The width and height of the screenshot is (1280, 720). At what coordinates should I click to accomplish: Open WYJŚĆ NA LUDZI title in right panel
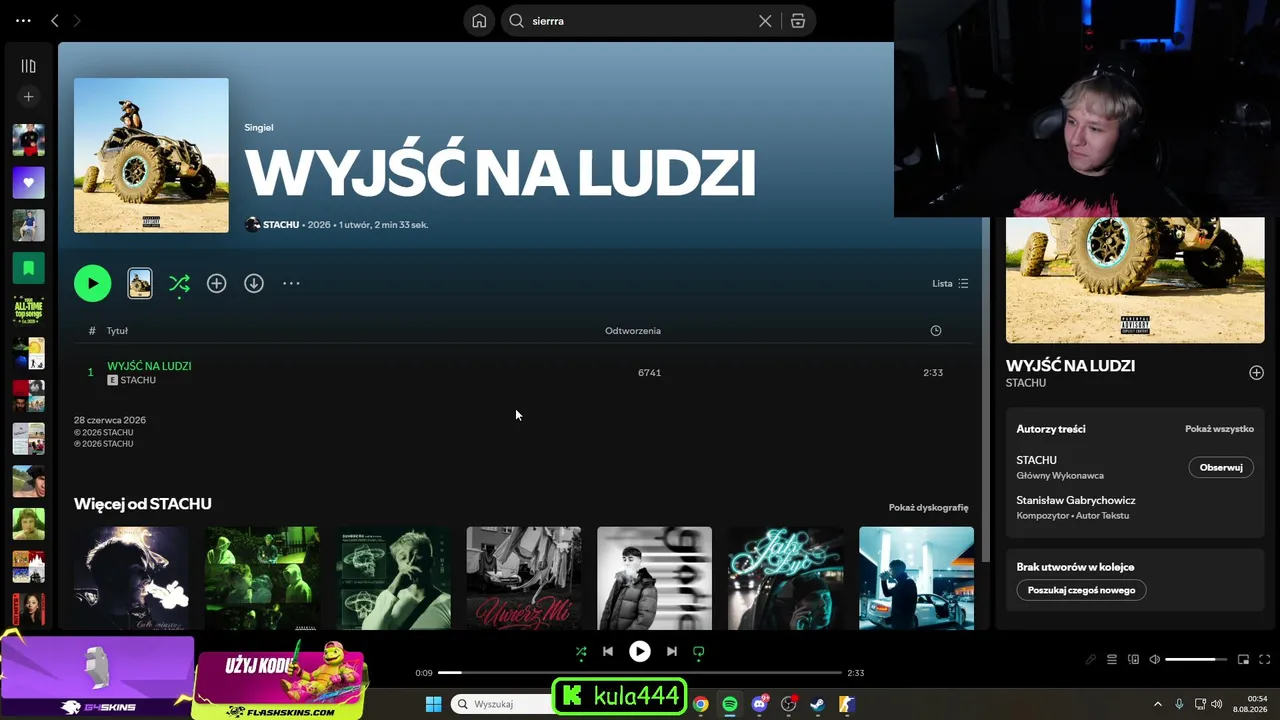click(1070, 366)
